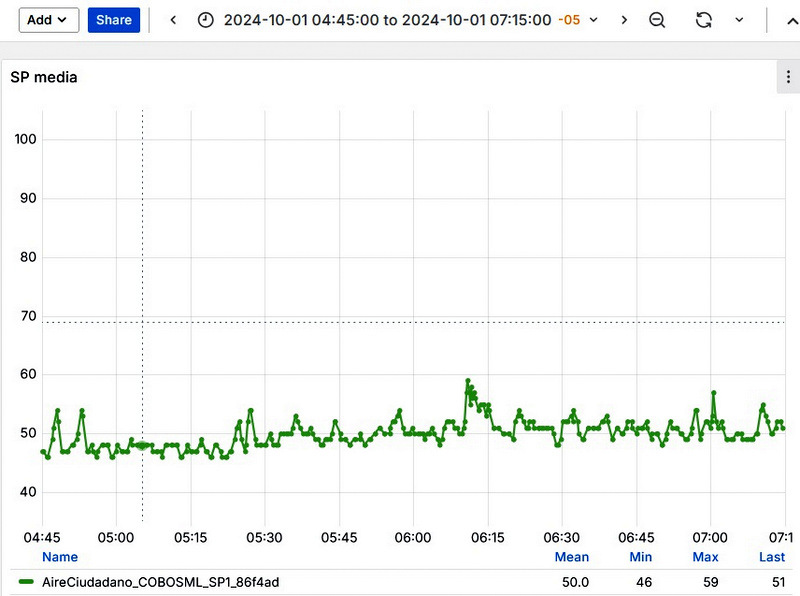The width and height of the screenshot is (800, 596).
Task: Sort legend by Name column
Action: [x=60, y=557]
